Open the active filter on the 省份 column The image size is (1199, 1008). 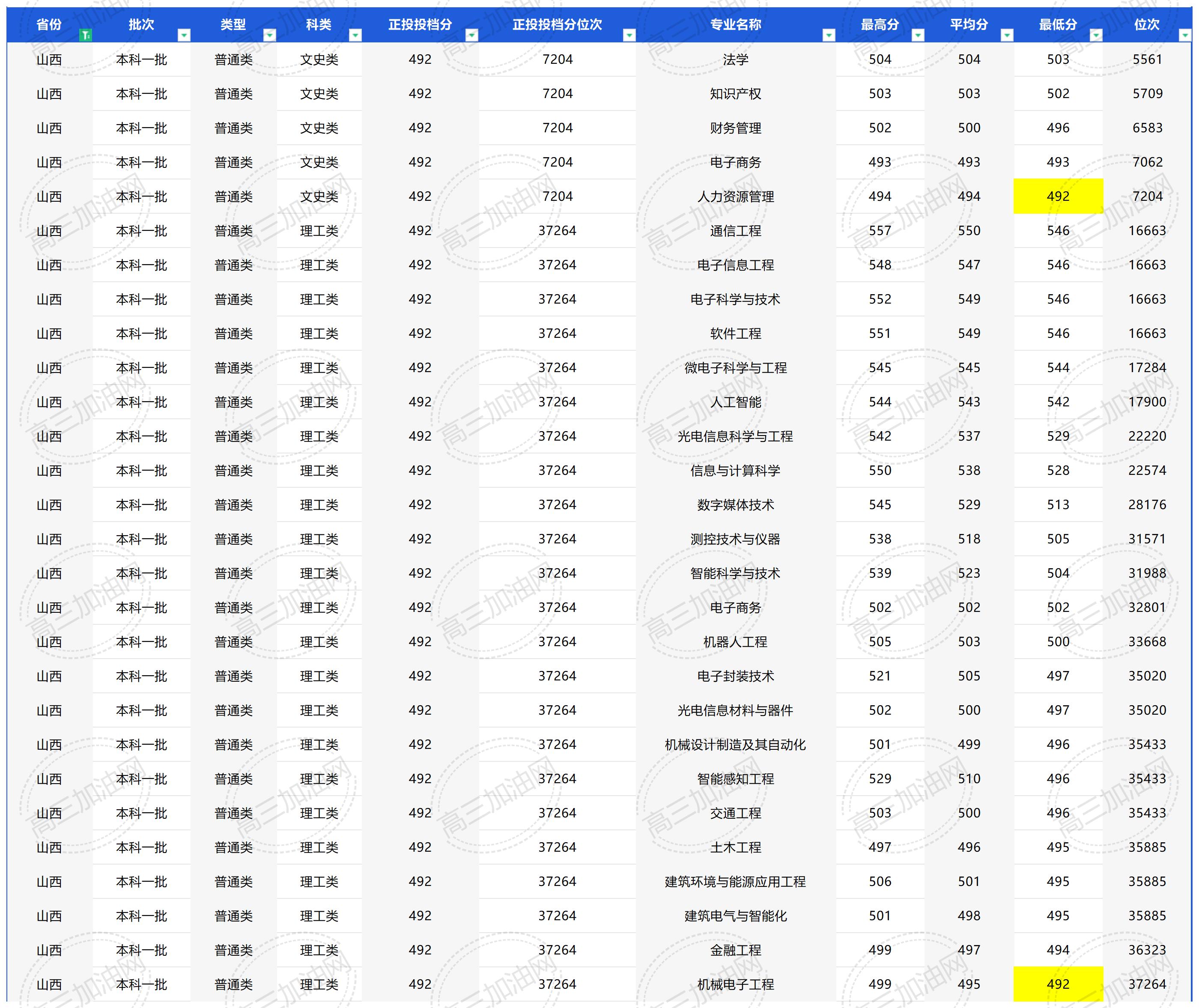pos(85,36)
